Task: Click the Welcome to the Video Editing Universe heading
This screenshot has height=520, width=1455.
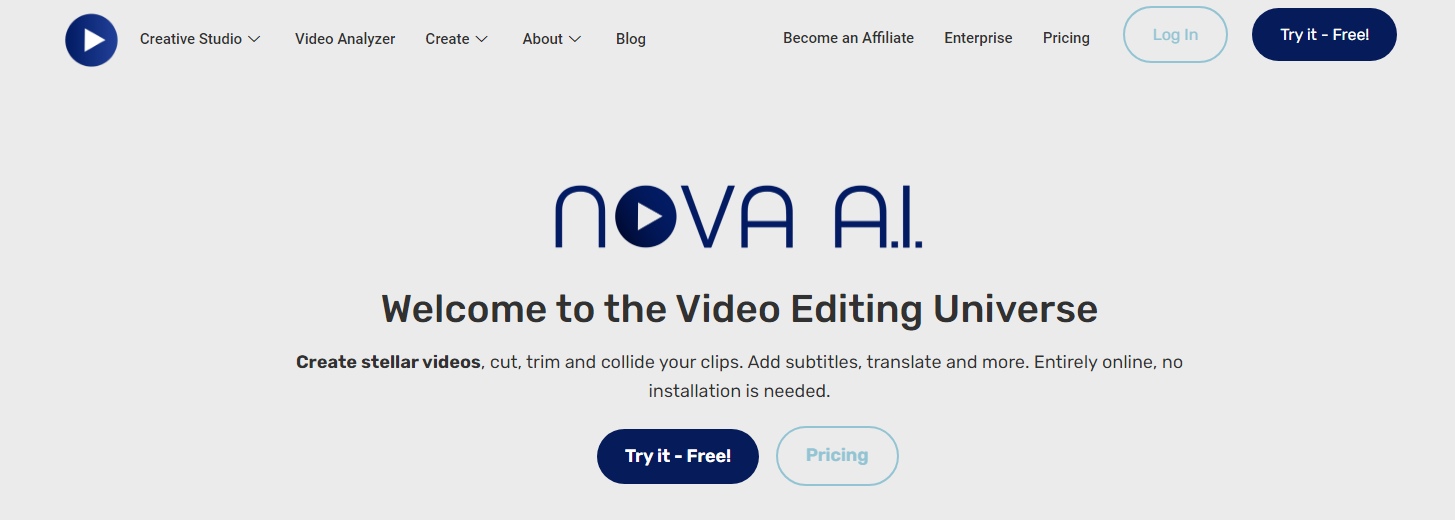Action: point(739,308)
